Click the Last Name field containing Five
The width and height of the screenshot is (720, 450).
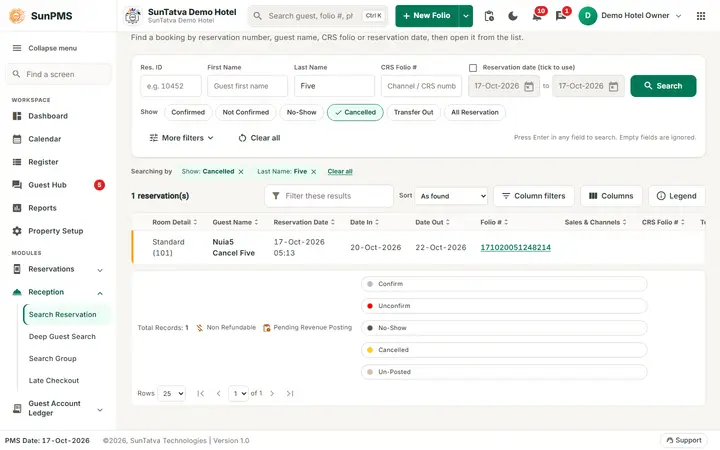coord(334,86)
